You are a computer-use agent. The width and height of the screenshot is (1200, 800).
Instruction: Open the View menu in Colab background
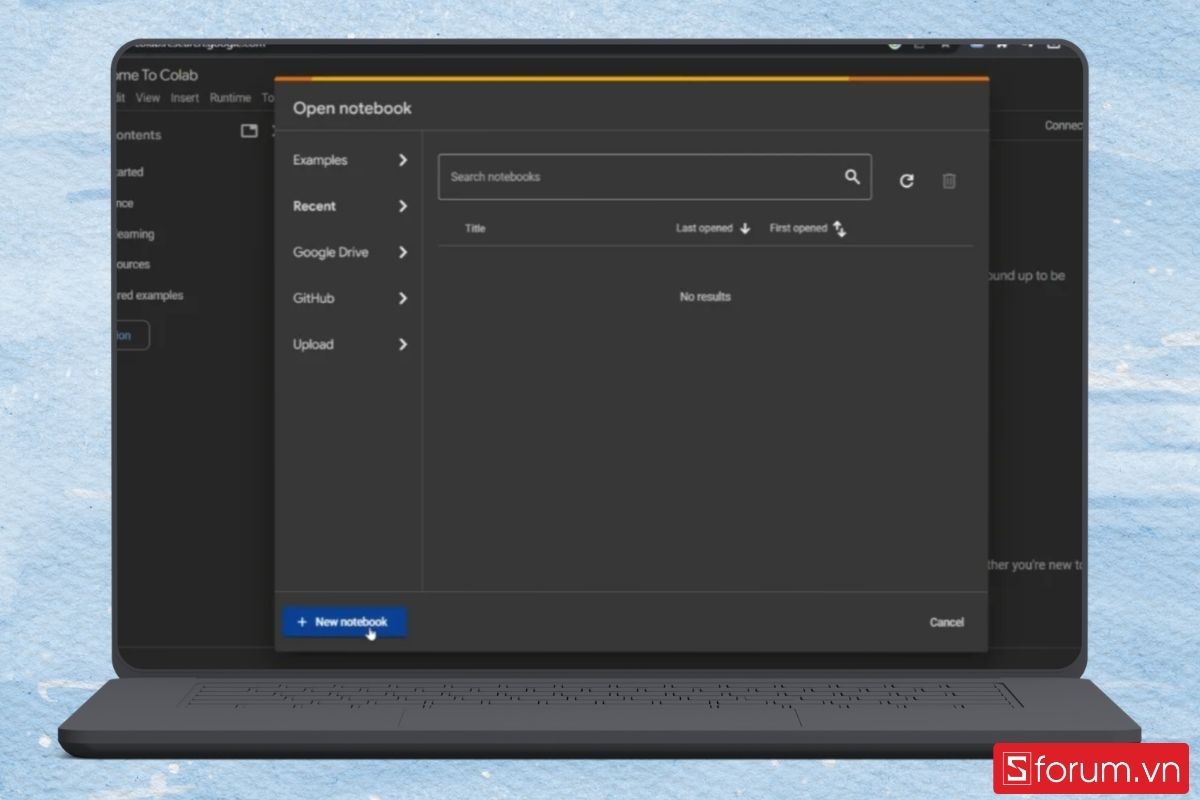148,98
